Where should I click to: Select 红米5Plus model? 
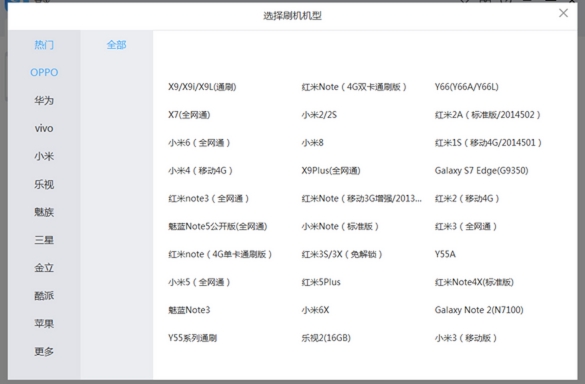[x=321, y=282]
